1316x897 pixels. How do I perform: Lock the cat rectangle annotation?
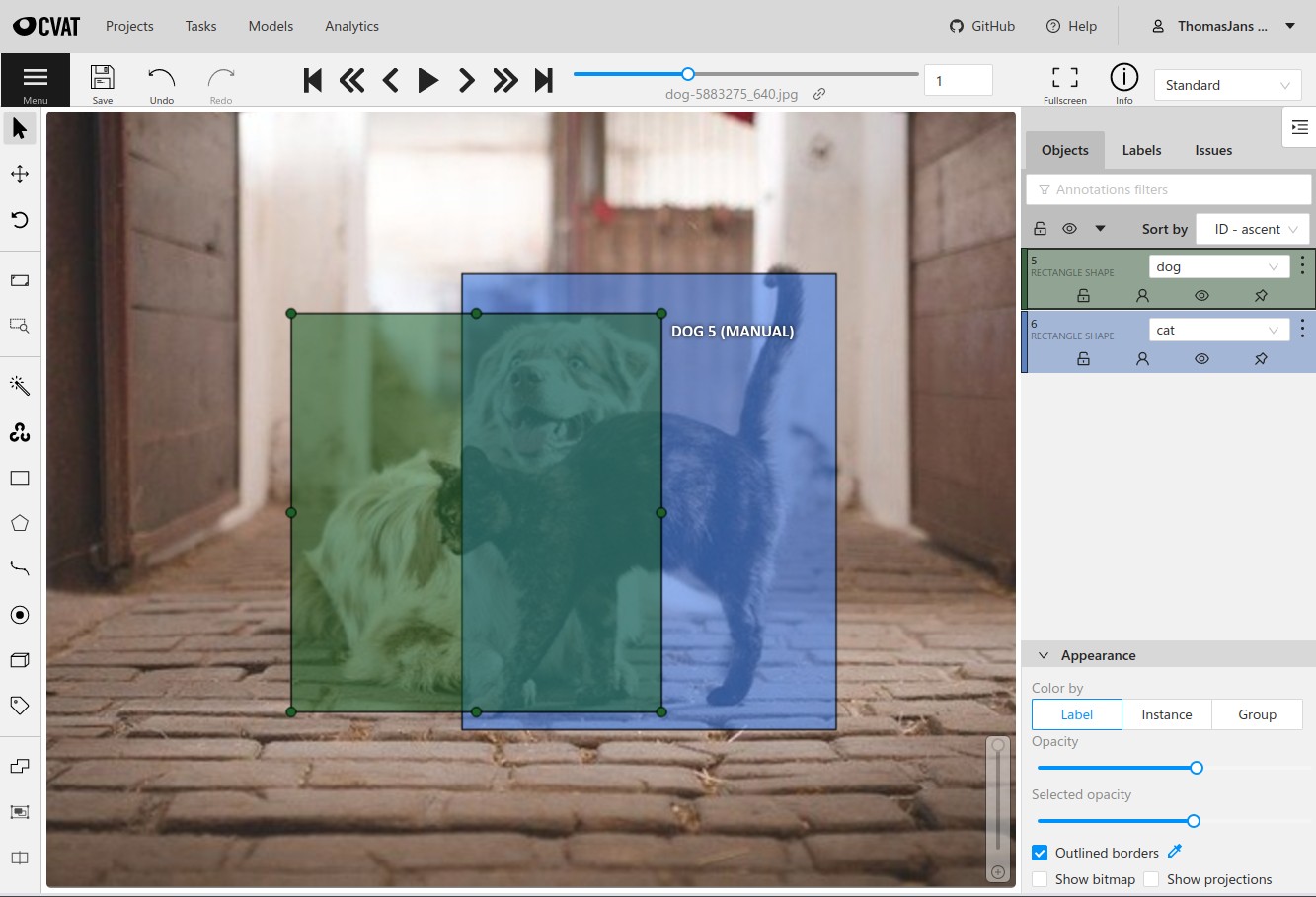pyautogui.click(x=1083, y=358)
